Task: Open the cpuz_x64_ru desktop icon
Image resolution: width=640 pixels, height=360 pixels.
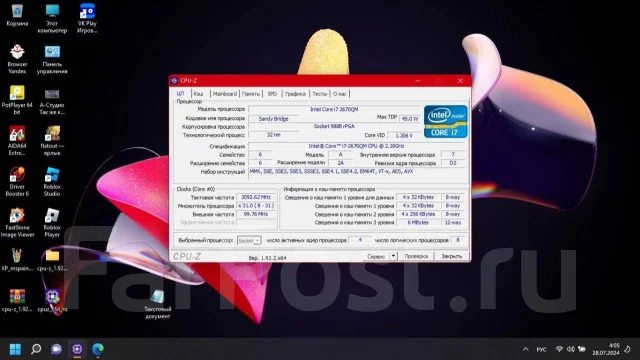Action: pyautogui.click(x=52, y=301)
